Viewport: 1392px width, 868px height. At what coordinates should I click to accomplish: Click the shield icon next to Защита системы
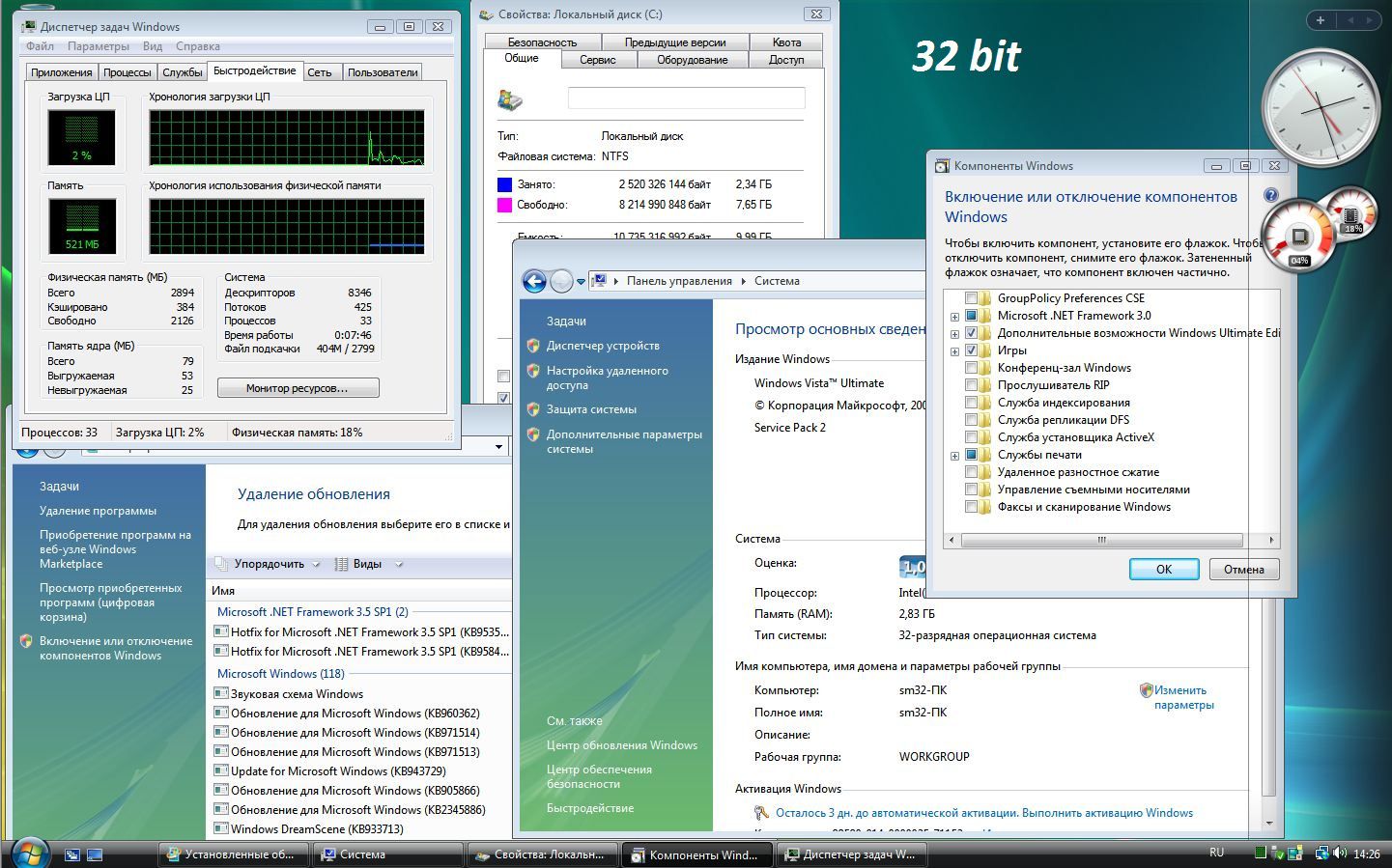pos(532,409)
